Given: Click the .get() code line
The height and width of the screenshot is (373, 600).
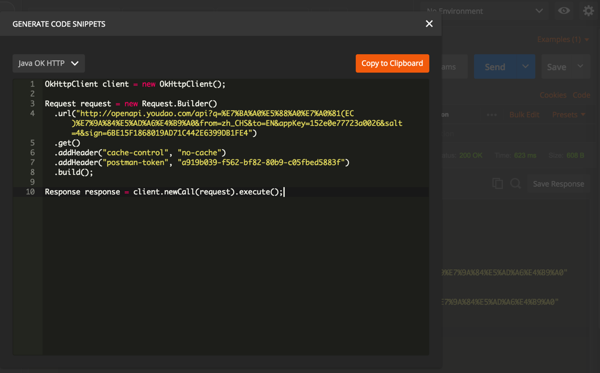Looking at the screenshot, I should tap(67, 143).
